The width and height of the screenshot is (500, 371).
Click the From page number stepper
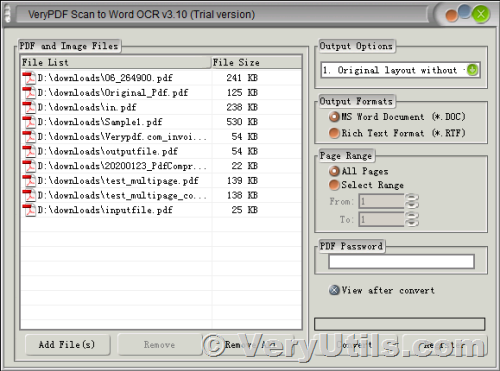412,201
